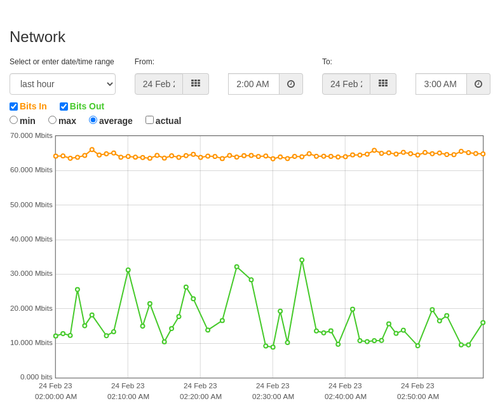Click the Bits Out point peaking at 02:10

(x=128, y=270)
